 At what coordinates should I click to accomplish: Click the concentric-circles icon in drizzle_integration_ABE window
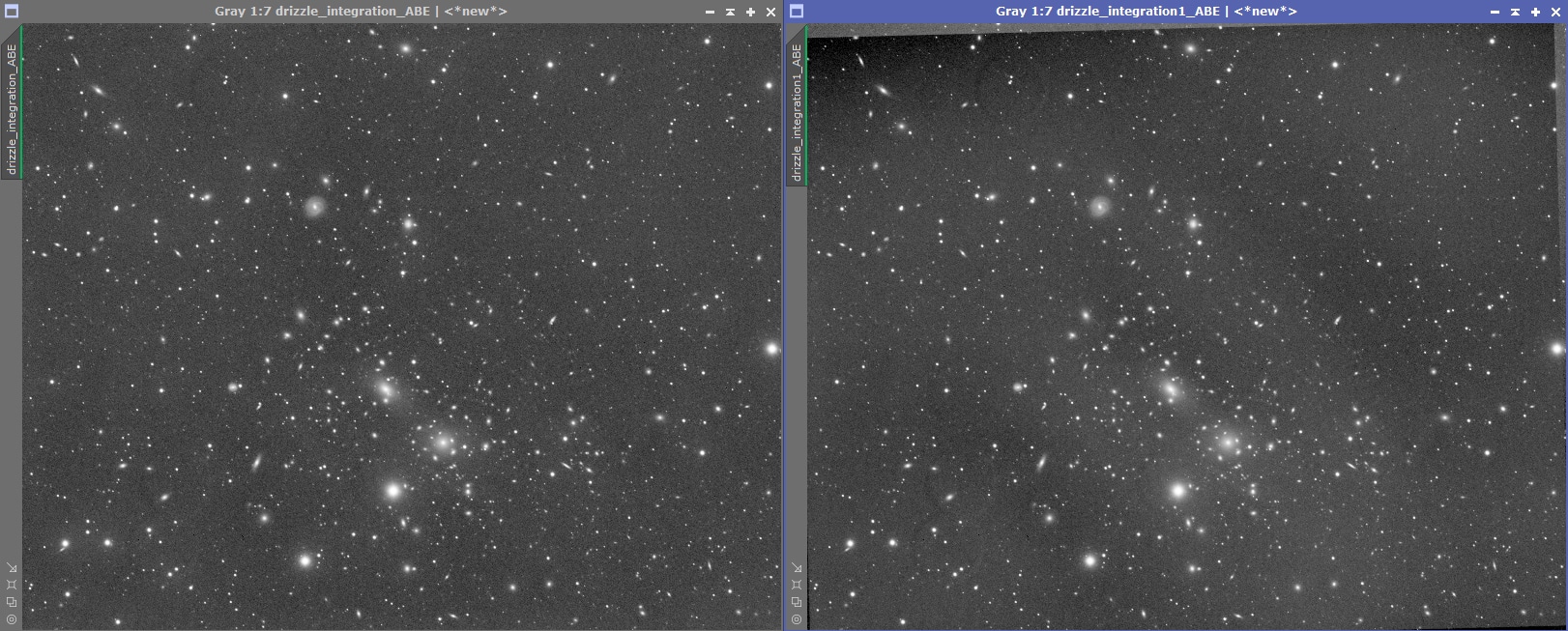[x=12, y=619]
